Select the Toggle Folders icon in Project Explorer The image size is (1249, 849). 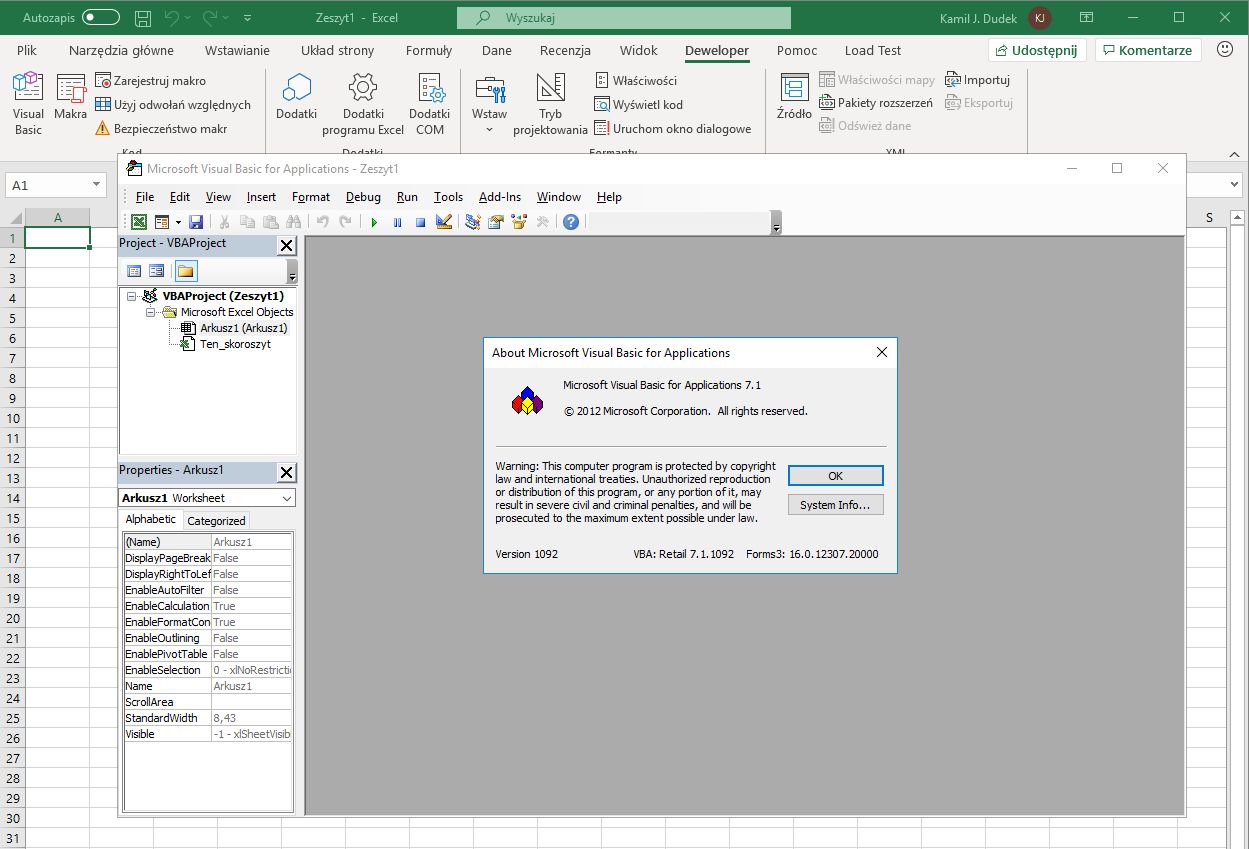click(x=185, y=270)
